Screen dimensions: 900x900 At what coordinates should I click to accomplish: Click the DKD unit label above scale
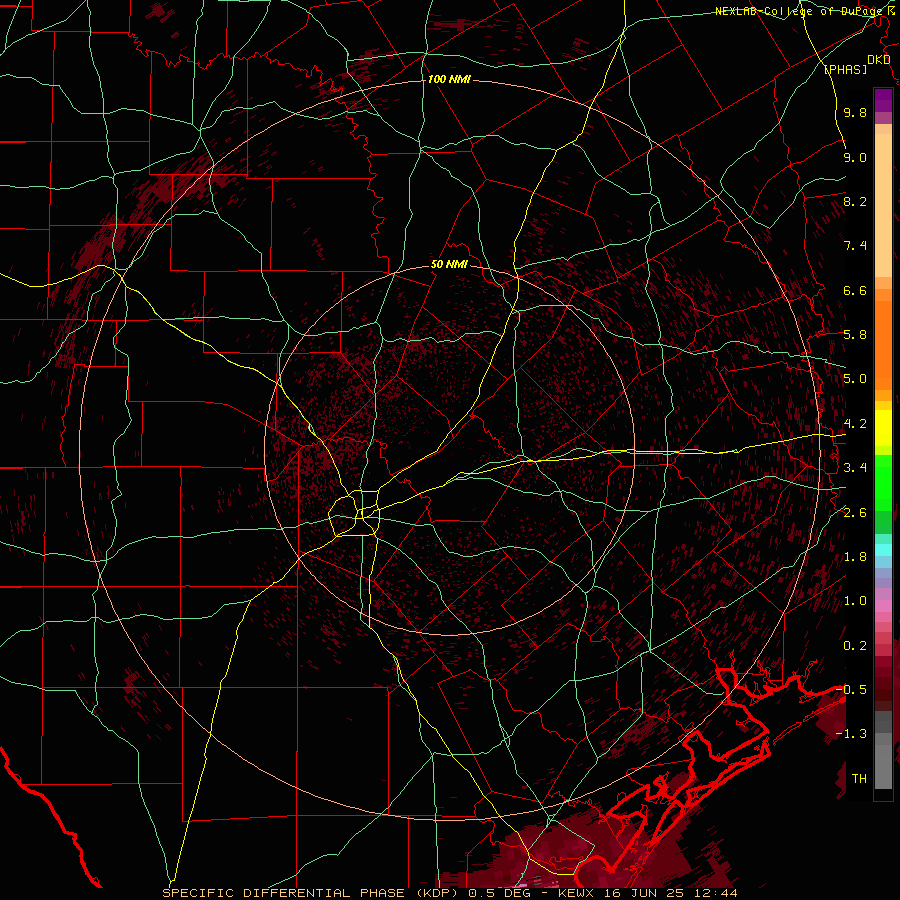click(879, 60)
